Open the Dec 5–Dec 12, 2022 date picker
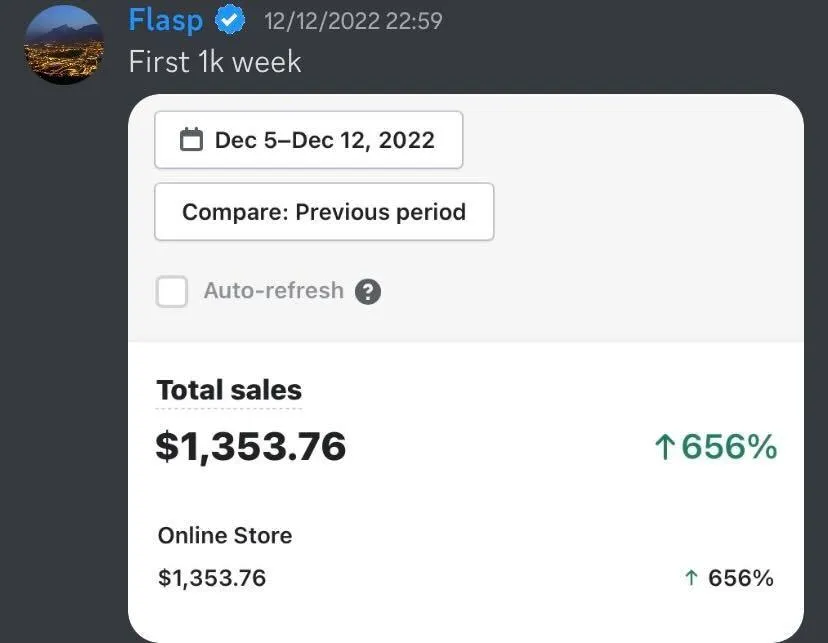The image size is (828, 643). tap(309, 140)
